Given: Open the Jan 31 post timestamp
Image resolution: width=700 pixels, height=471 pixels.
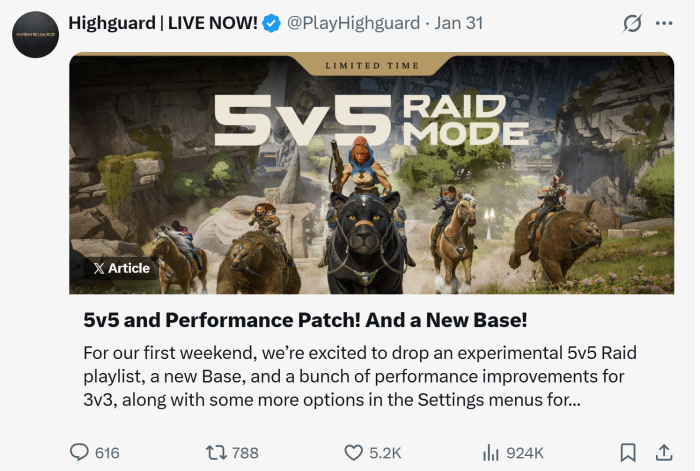Looking at the screenshot, I should [x=458, y=23].
